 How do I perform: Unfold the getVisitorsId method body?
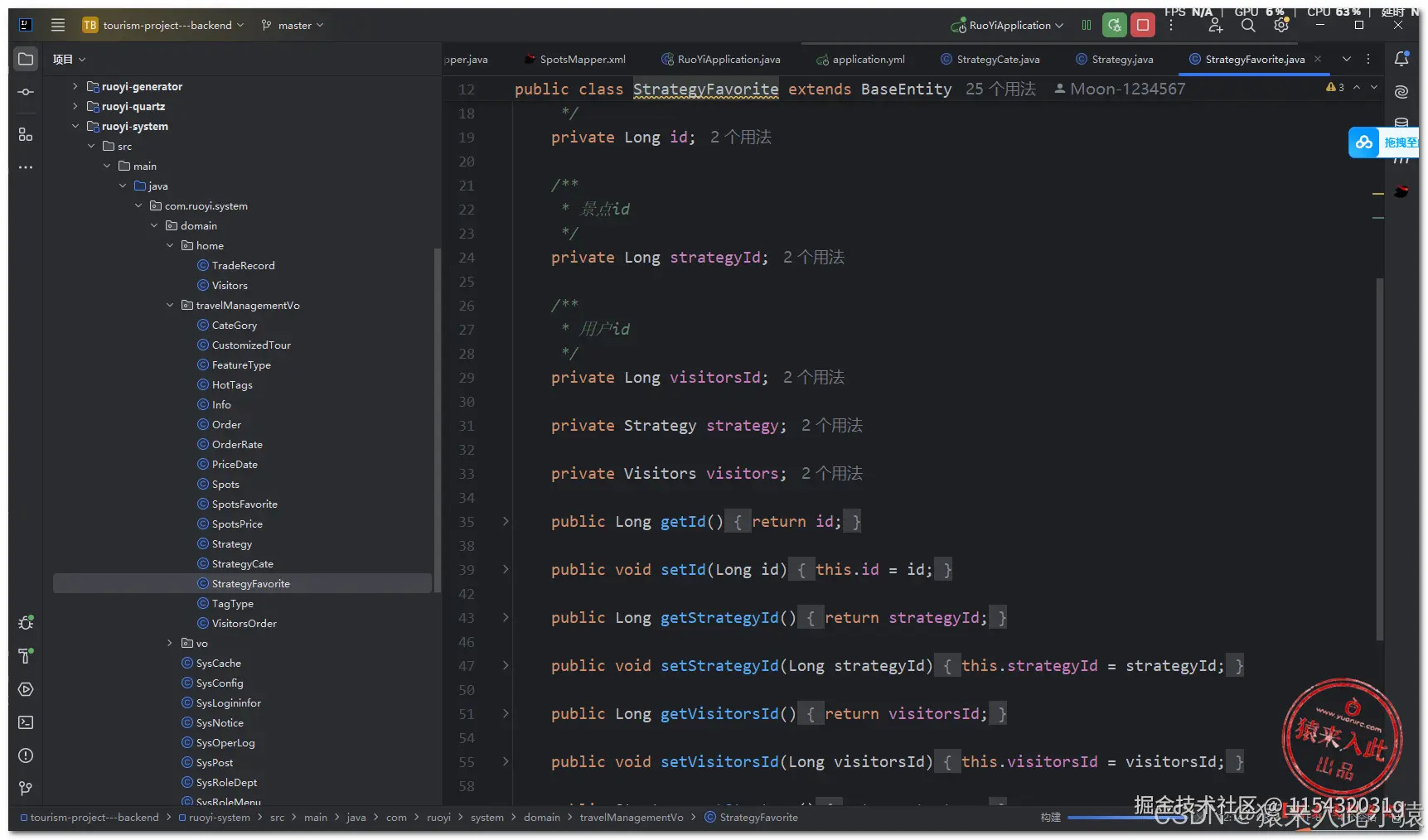[x=506, y=713]
